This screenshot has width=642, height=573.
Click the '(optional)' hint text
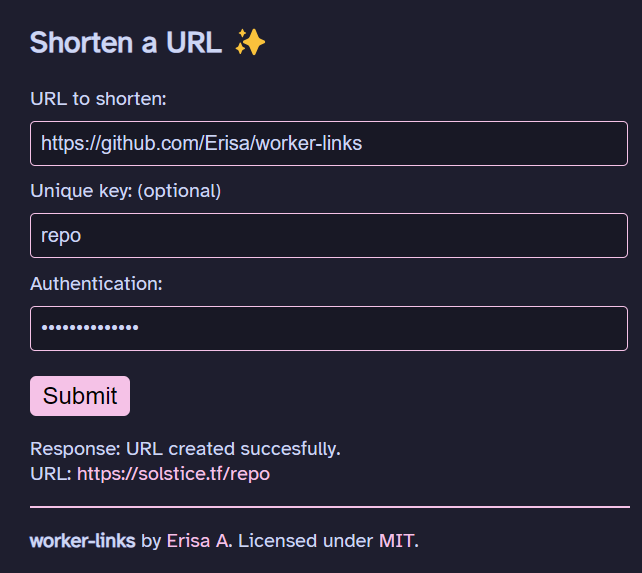click(179, 191)
